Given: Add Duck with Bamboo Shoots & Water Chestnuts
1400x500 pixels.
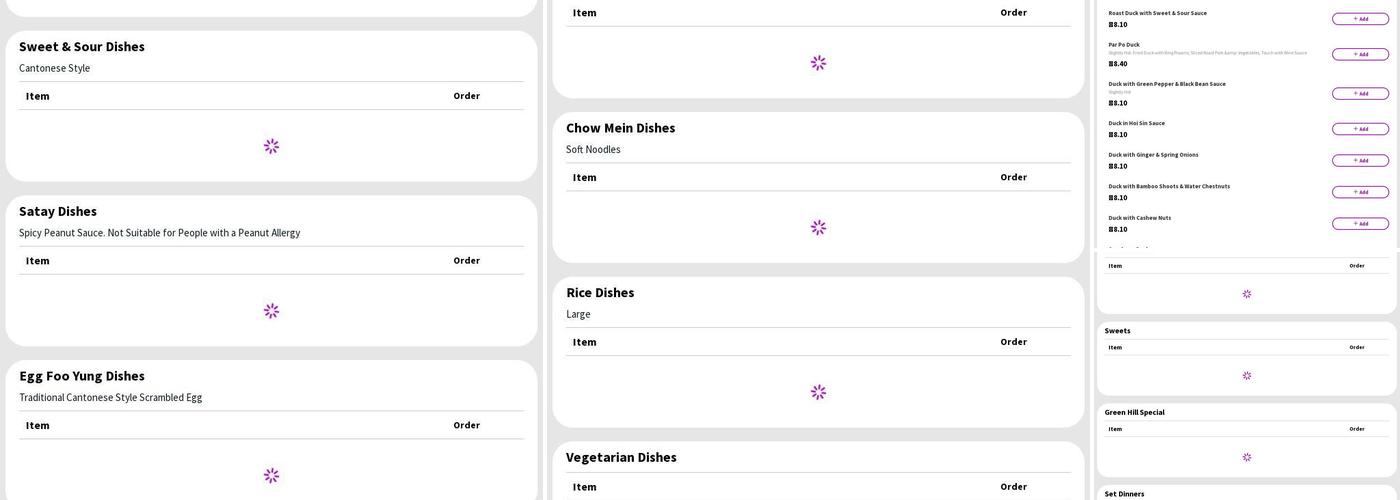Looking at the screenshot, I should point(1360,192).
